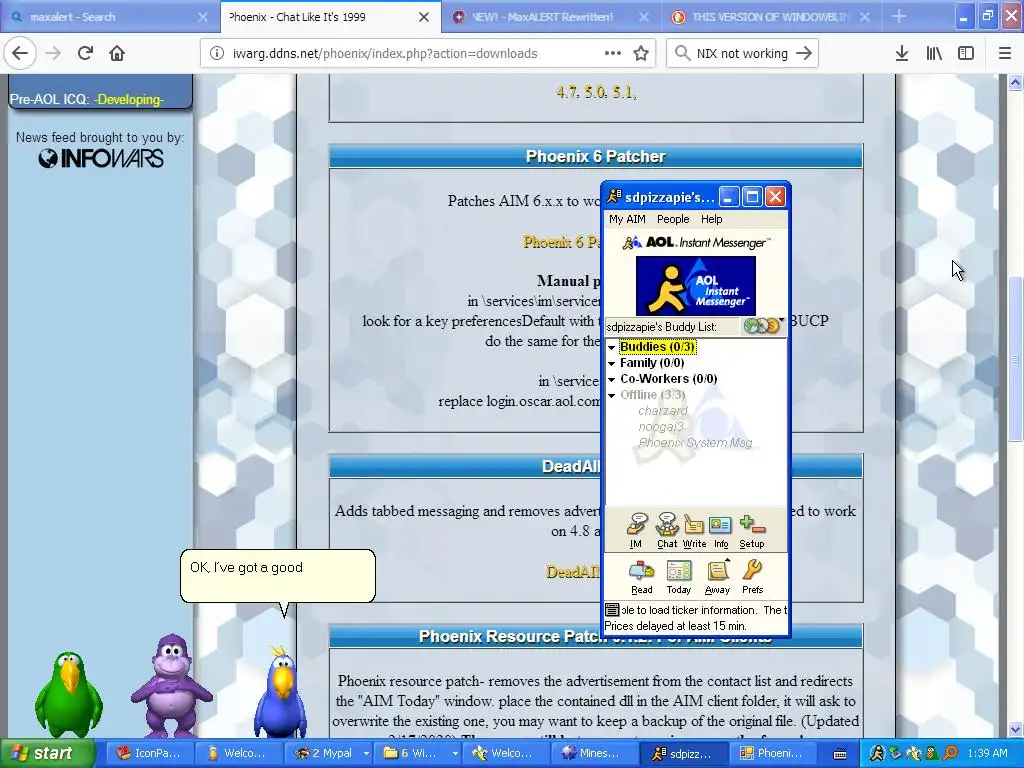Viewport: 1024px width, 768px height.
Task: Open the browser hamburger menu
Action: [1005, 54]
